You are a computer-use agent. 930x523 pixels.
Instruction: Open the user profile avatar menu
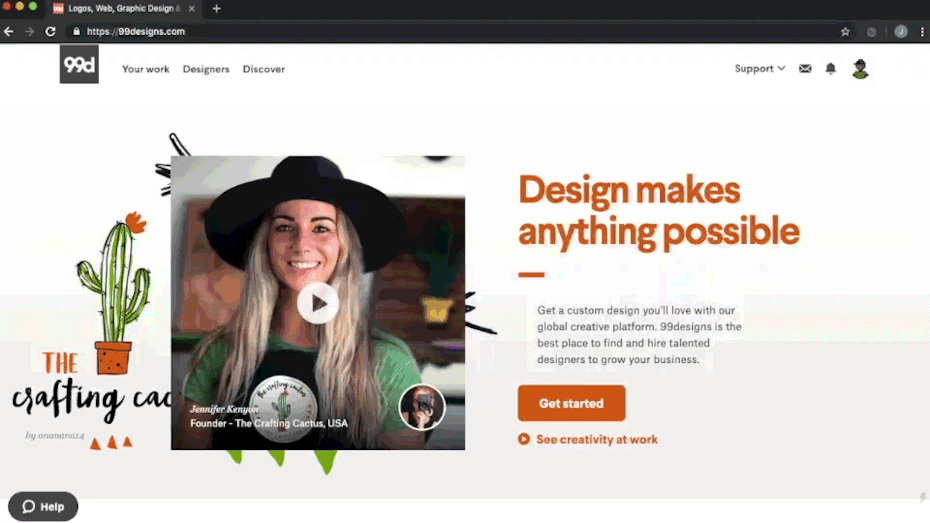click(x=860, y=69)
